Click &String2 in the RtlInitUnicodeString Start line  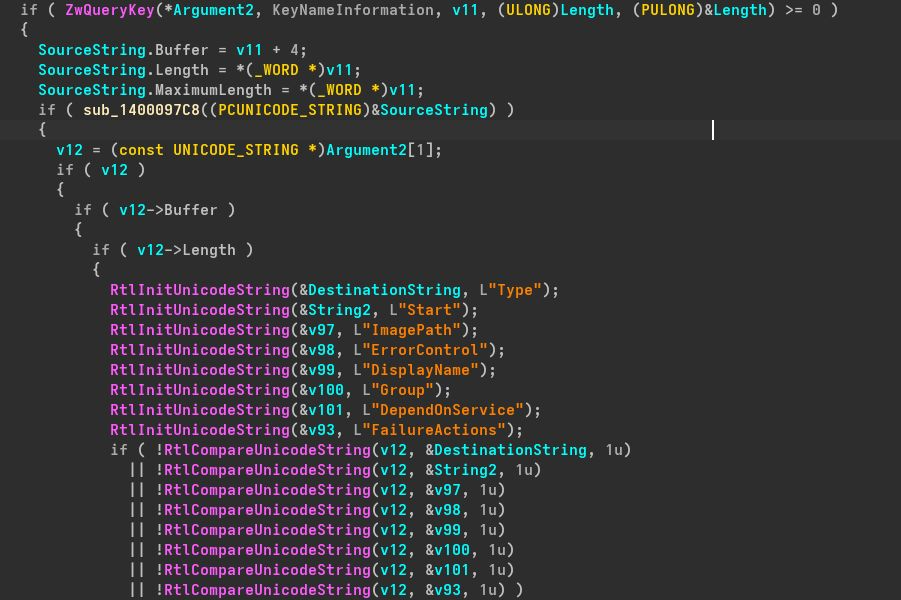coord(335,310)
